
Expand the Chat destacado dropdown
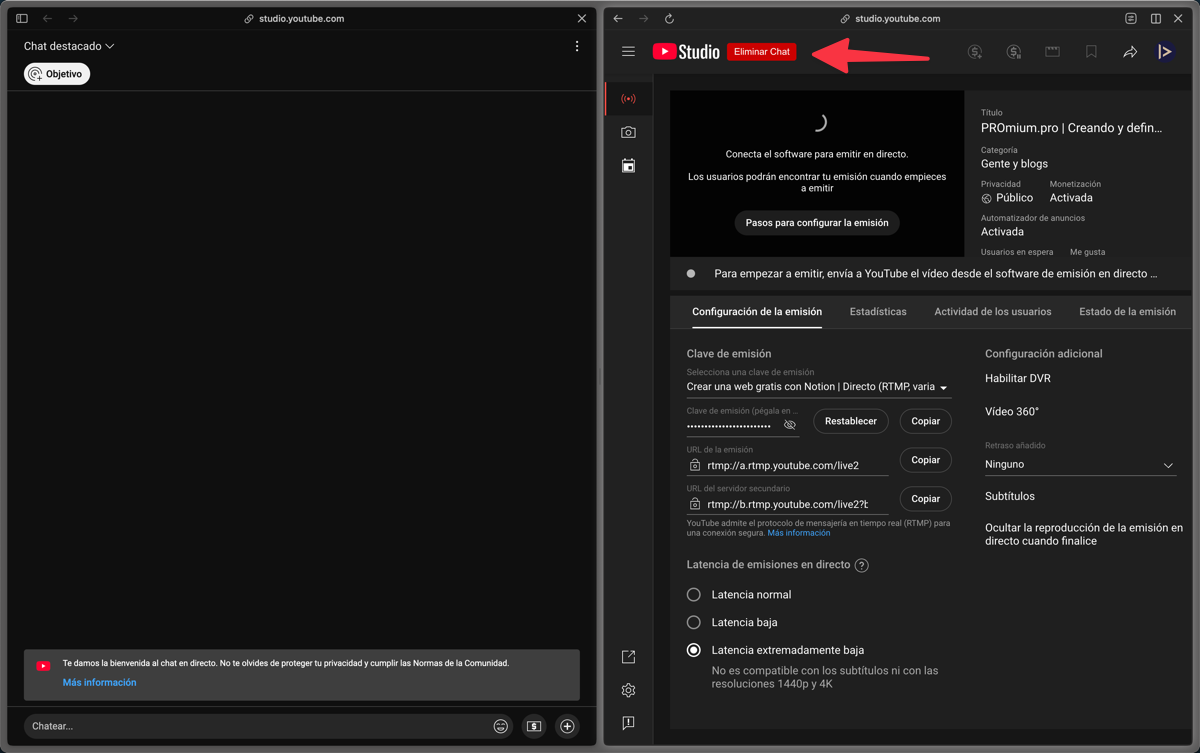69,46
